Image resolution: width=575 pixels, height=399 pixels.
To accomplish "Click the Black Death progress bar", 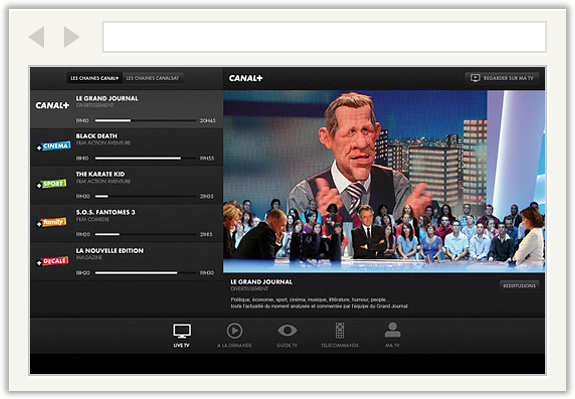I will tap(146, 158).
